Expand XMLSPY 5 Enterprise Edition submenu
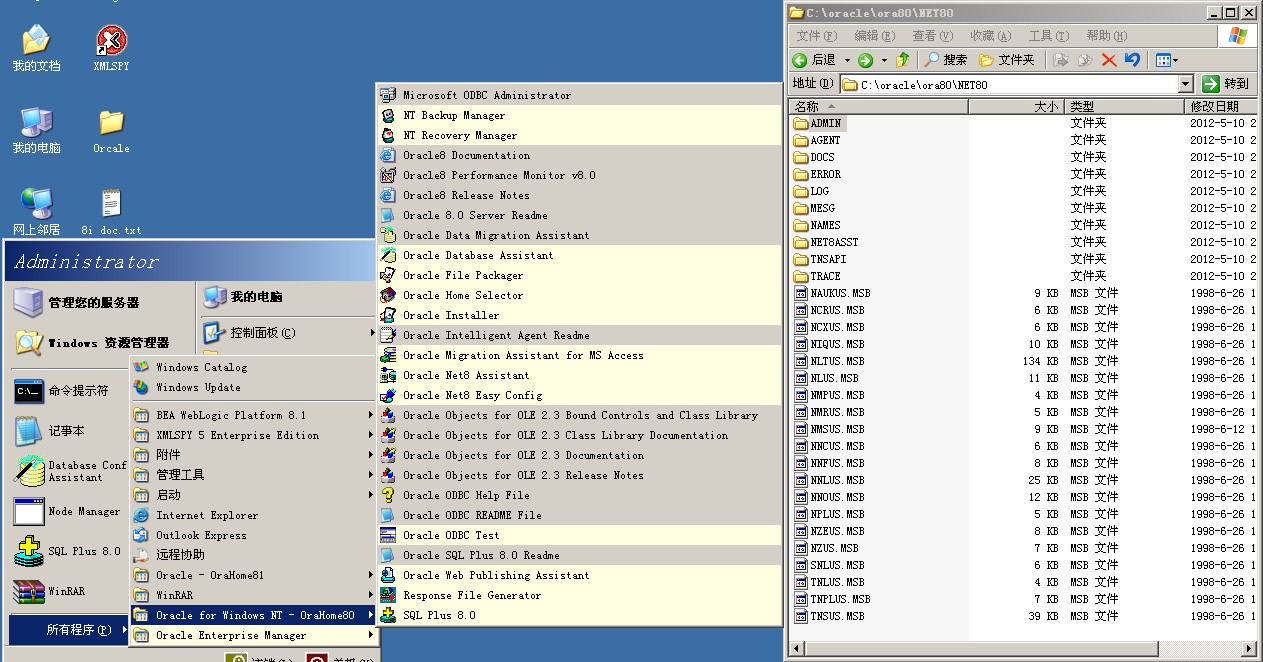 (x=253, y=435)
